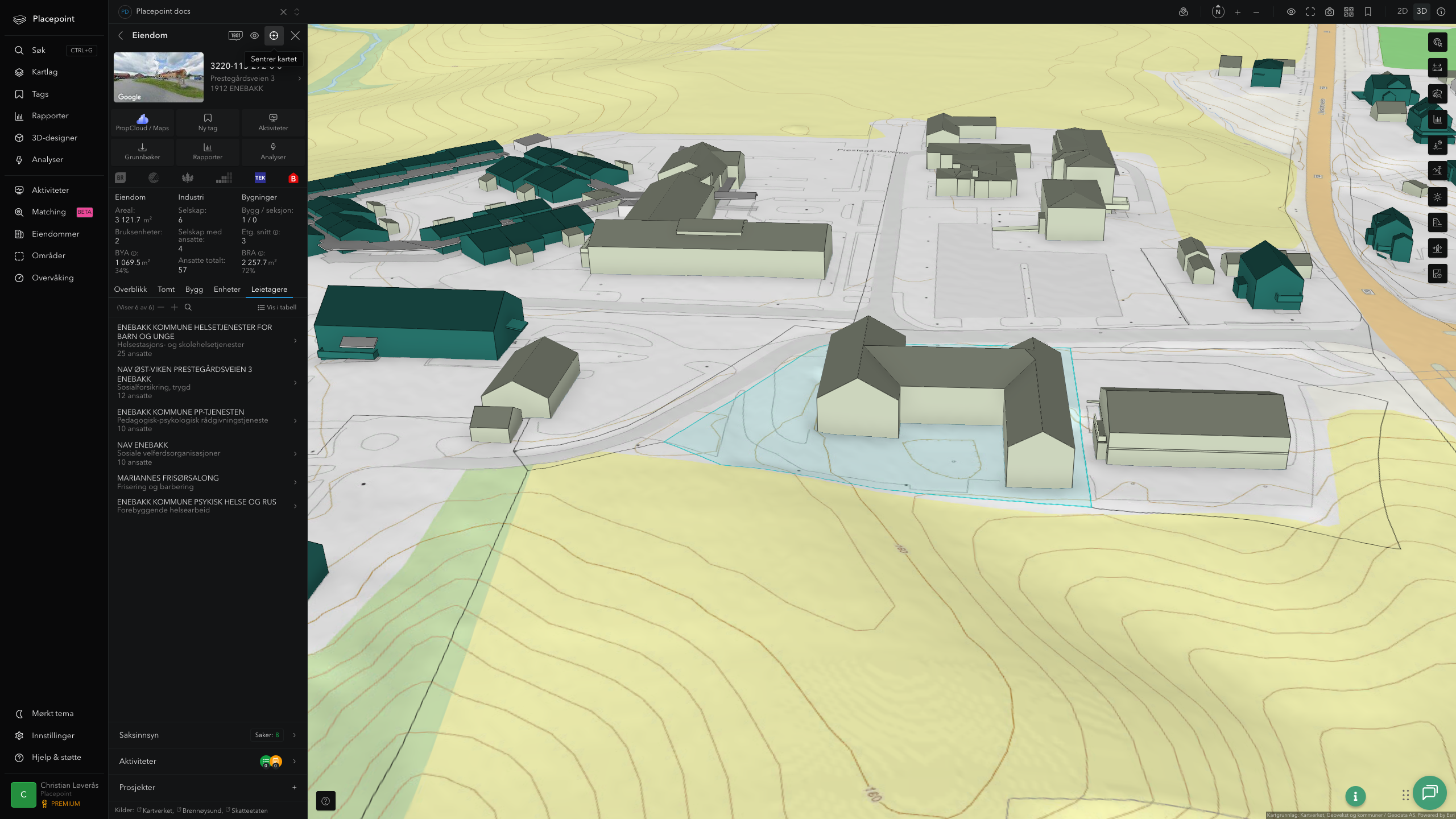The width and height of the screenshot is (1456, 819).
Task: Collapse tenant list with minus icon
Action: (x=161, y=307)
